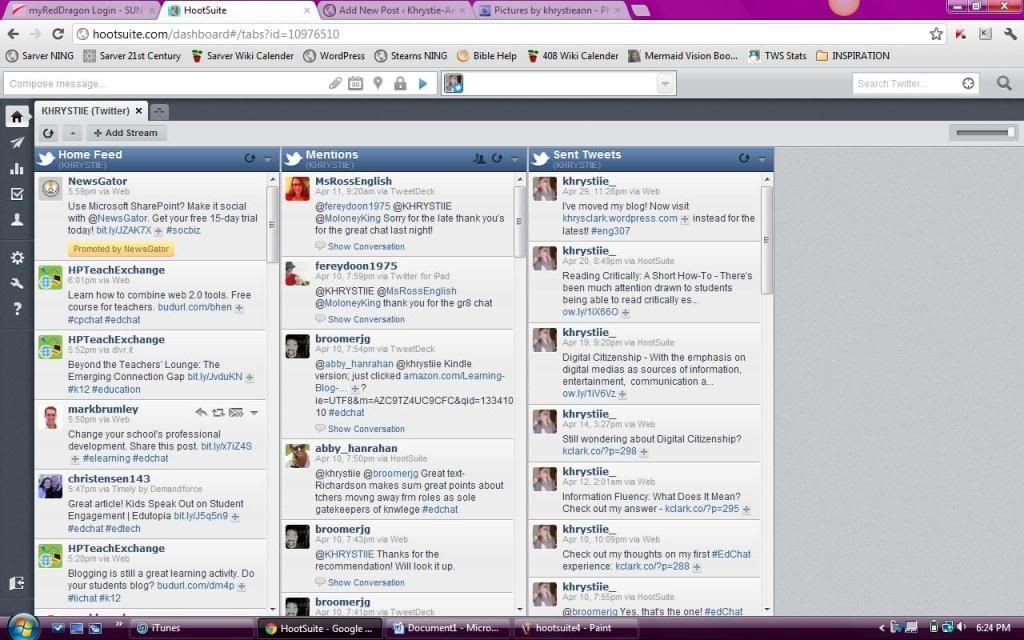Open the Contacts person sidebar icon
This screenshot has height=640, width=1024.
coord(17,219)
